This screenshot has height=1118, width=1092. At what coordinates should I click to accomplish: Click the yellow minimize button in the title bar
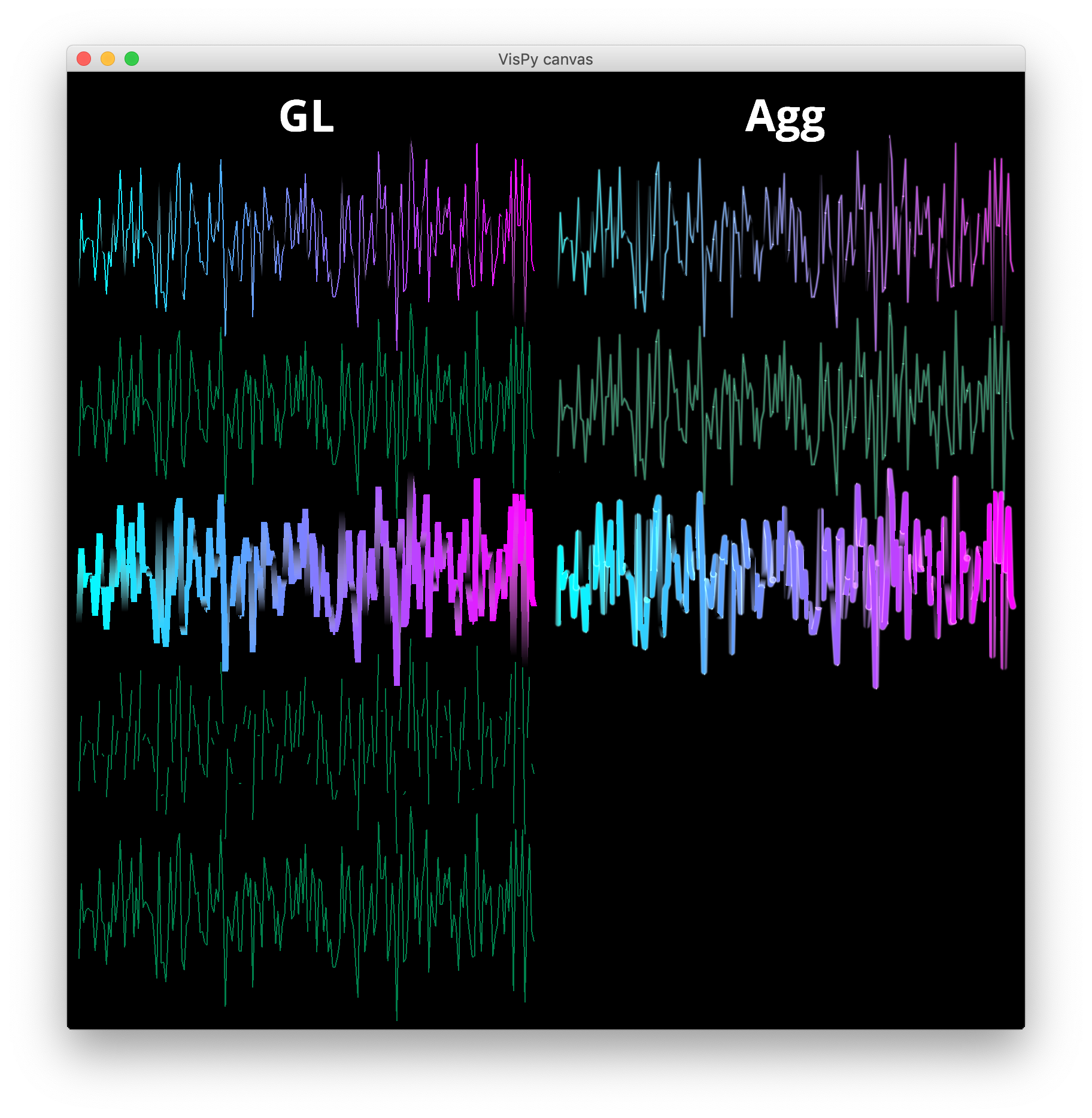point(108,58)
